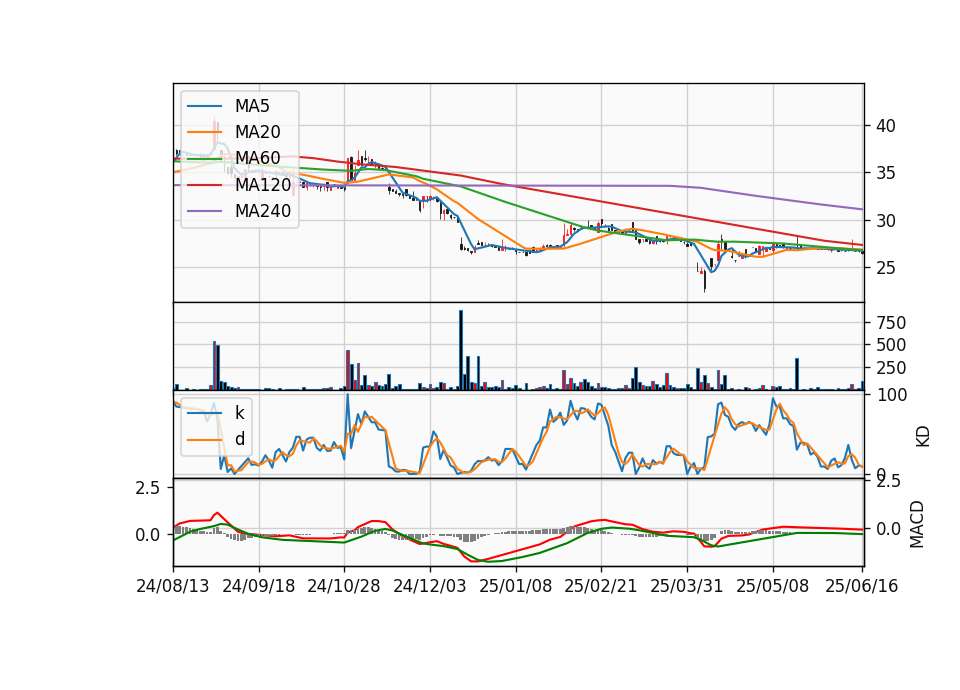Click the price axis value 35
The width and height of the screenshot is (960, 690).
pos(886,173)
